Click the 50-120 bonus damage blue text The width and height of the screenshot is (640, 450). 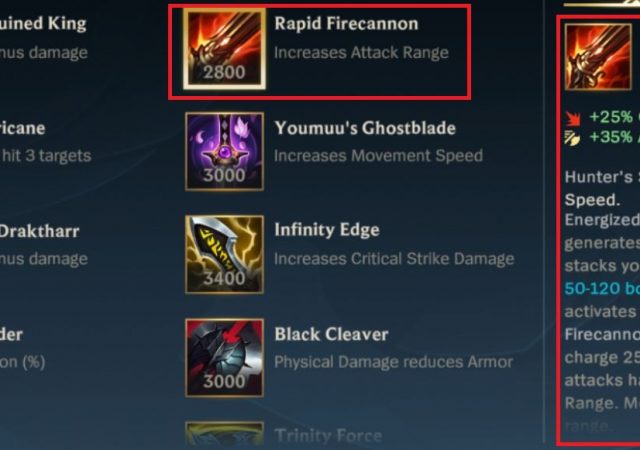point(602,289)
